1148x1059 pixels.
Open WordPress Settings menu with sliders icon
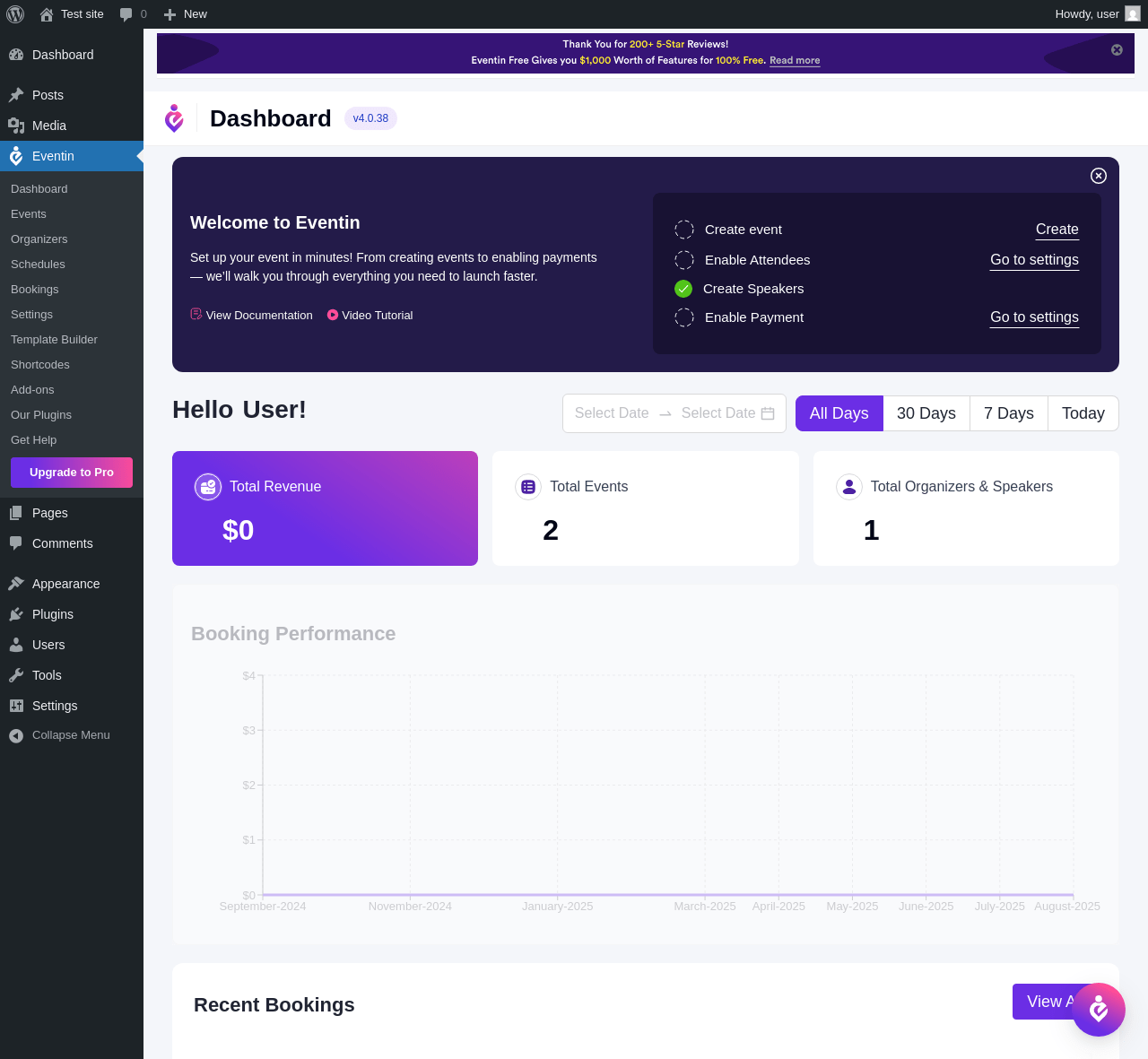(x=72, y=706)
